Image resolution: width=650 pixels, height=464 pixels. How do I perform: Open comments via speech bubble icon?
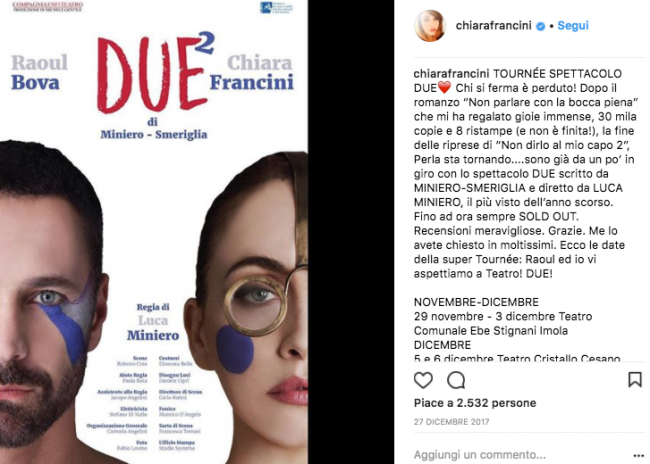tap(456, 380)
